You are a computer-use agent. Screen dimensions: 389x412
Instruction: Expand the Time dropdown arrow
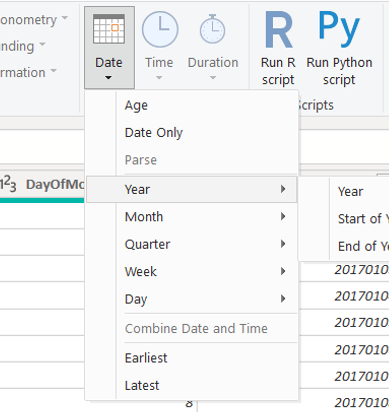coord(159,78)
